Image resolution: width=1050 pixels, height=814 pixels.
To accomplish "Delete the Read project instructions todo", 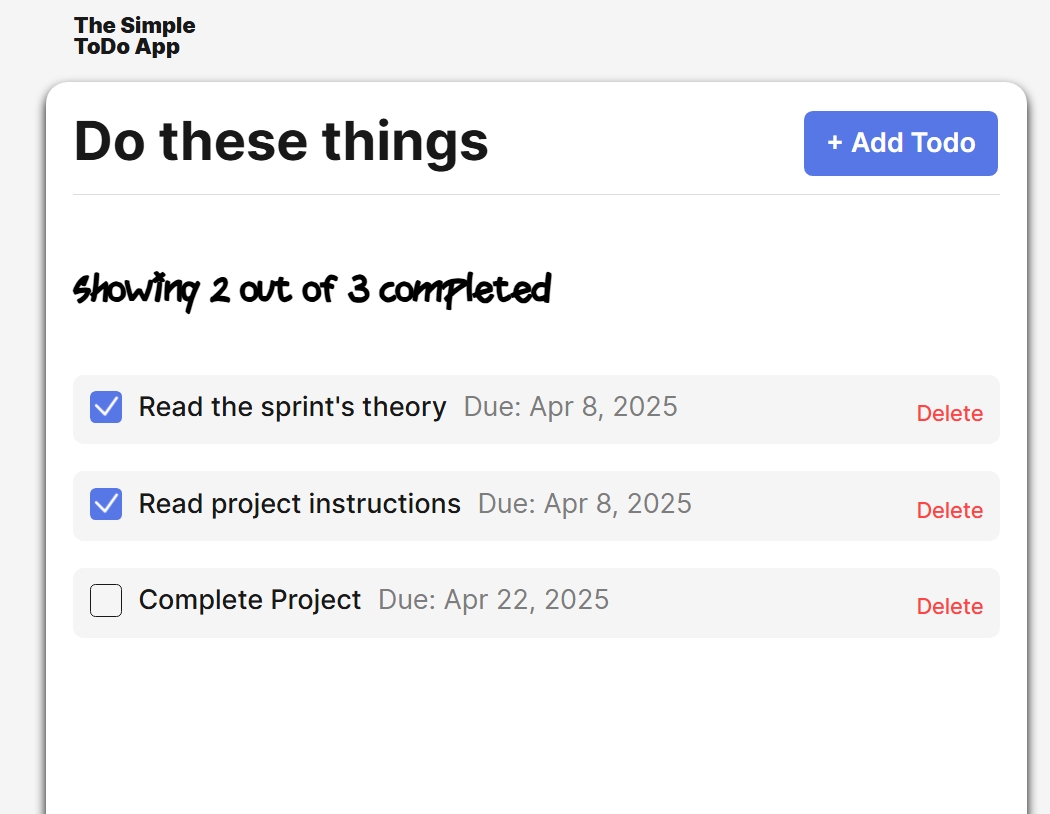I will (x=949, y=510).
